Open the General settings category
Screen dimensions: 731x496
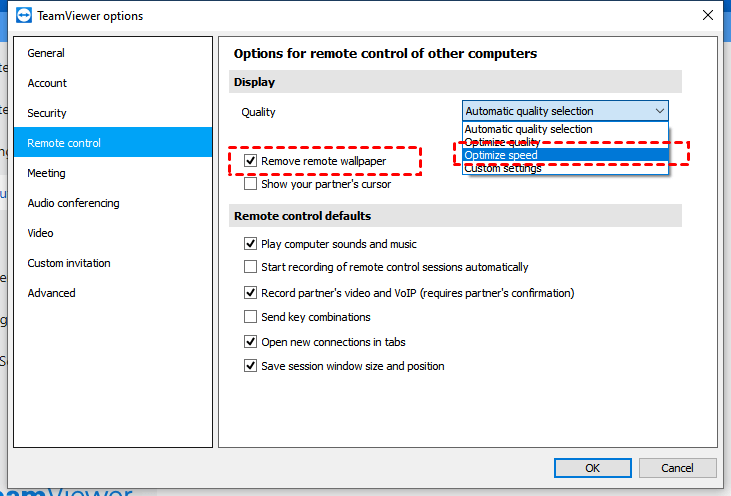coord(46,53)
